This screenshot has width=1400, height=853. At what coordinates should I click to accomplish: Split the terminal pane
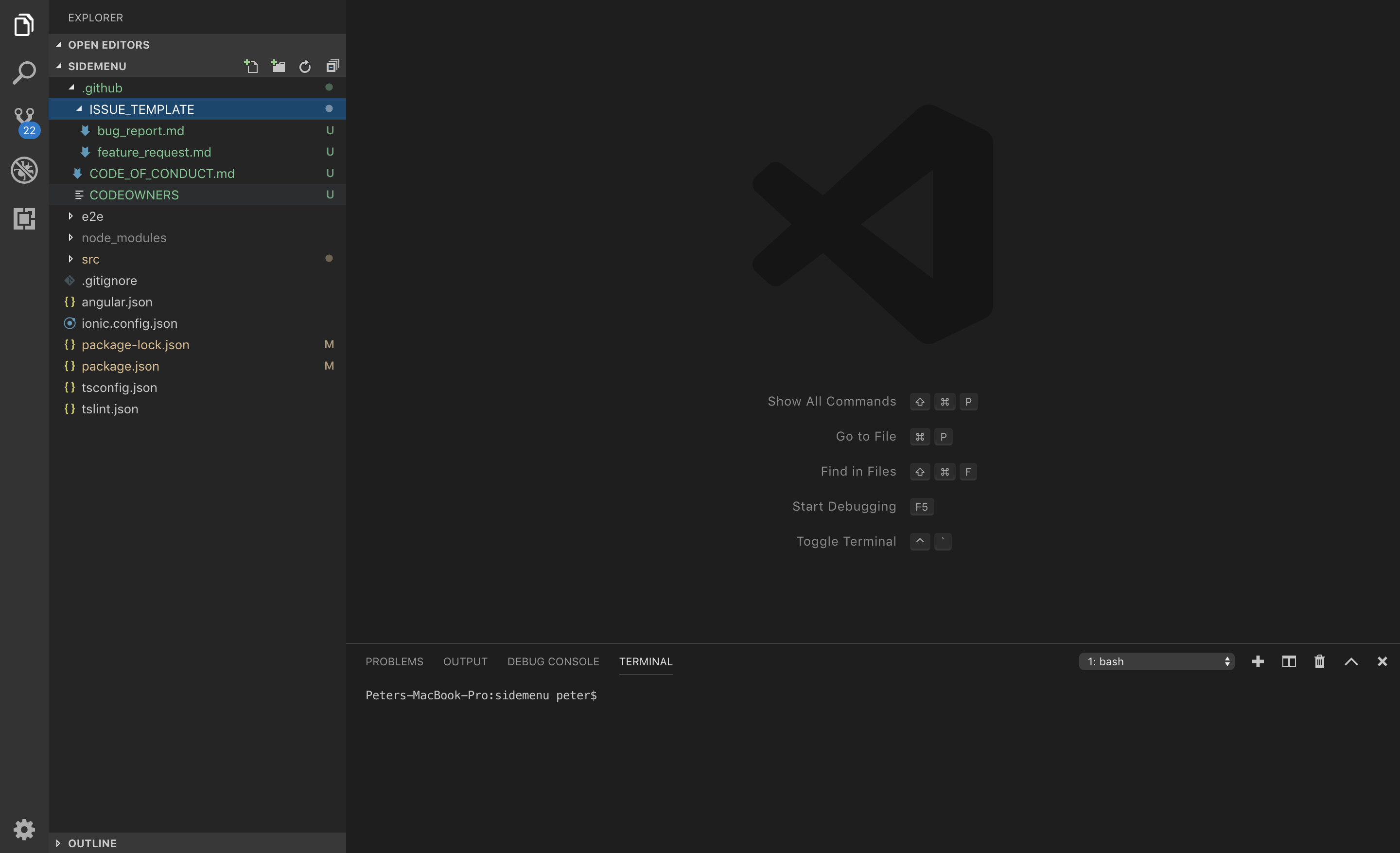[1289, 661]
